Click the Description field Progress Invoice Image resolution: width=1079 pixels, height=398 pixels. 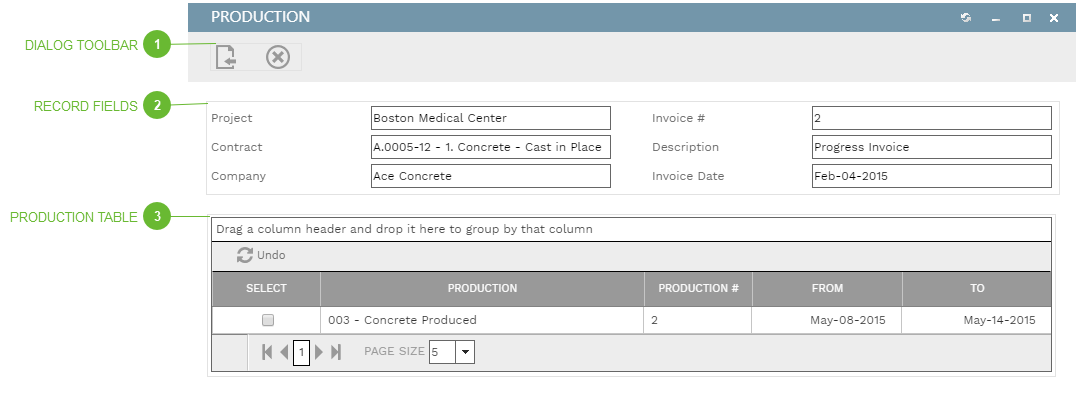point(932,147)
